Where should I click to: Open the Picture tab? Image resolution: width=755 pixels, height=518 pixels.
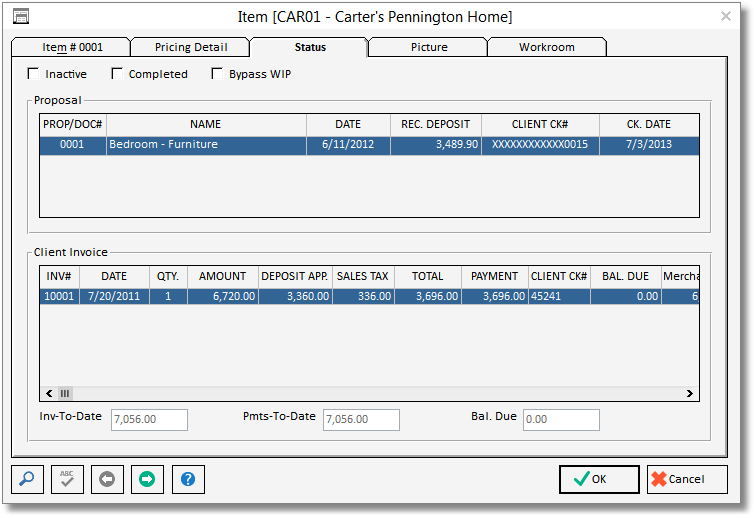click(428, 47)
